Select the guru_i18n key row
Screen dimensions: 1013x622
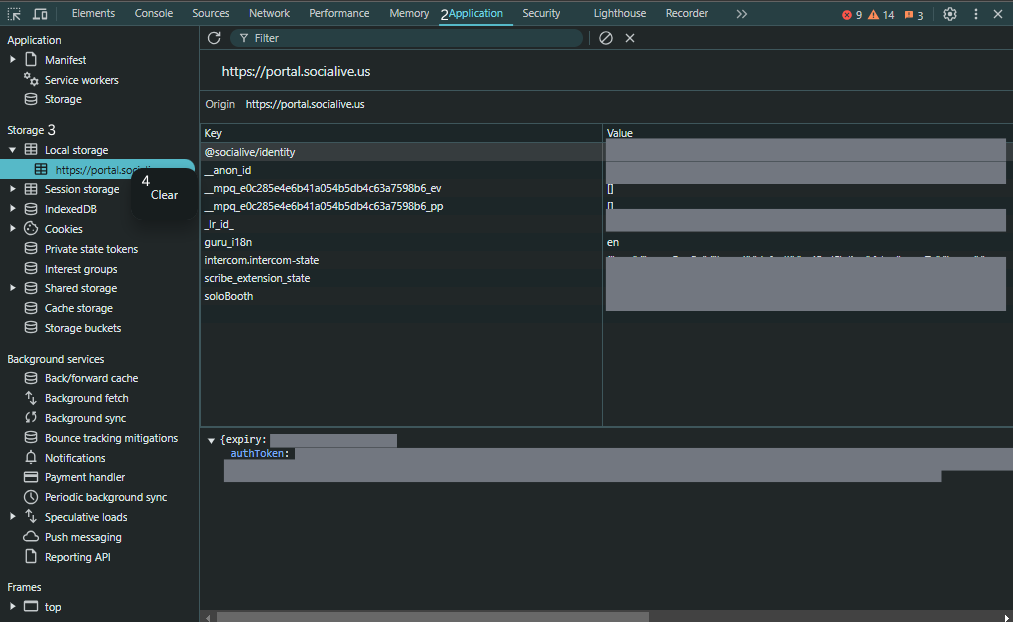click(401, 242)
